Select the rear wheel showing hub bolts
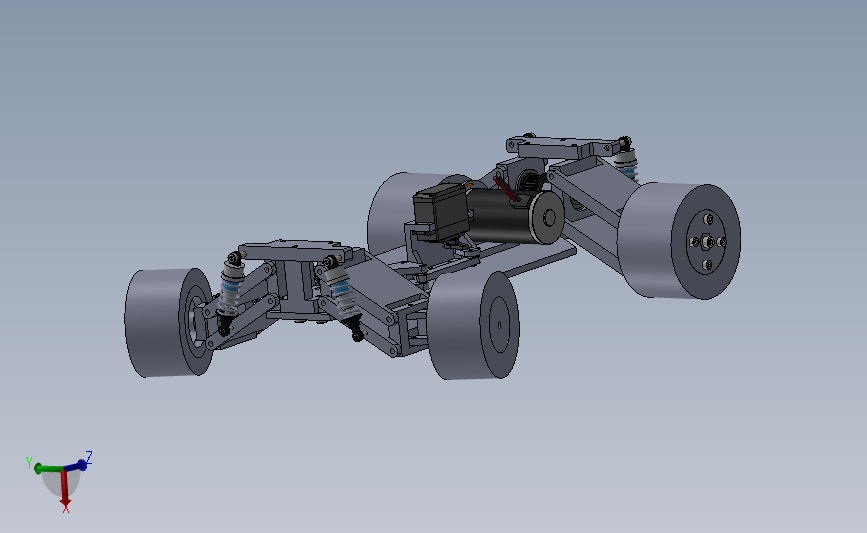 [680, 241]
